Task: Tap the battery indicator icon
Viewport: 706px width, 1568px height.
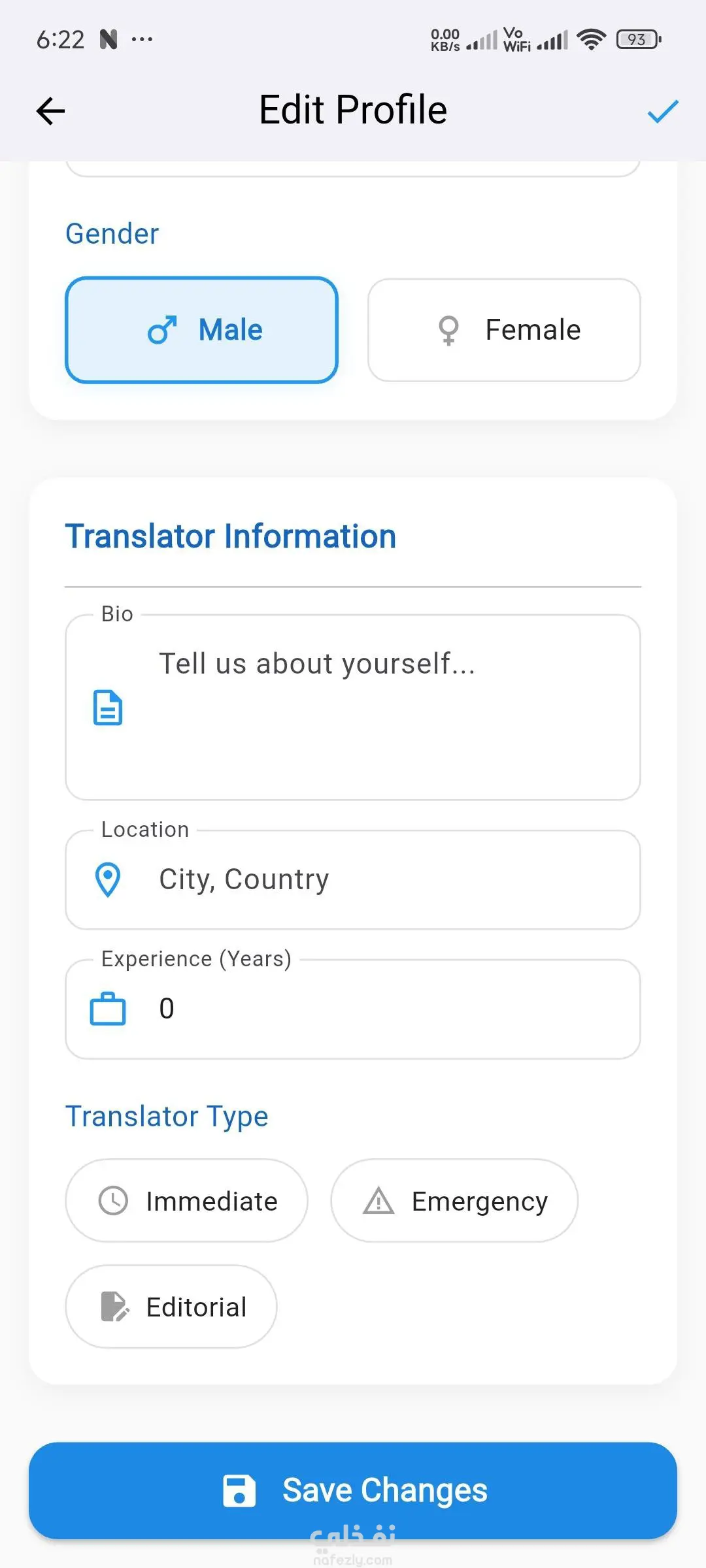Action: (x=638, y=40)
